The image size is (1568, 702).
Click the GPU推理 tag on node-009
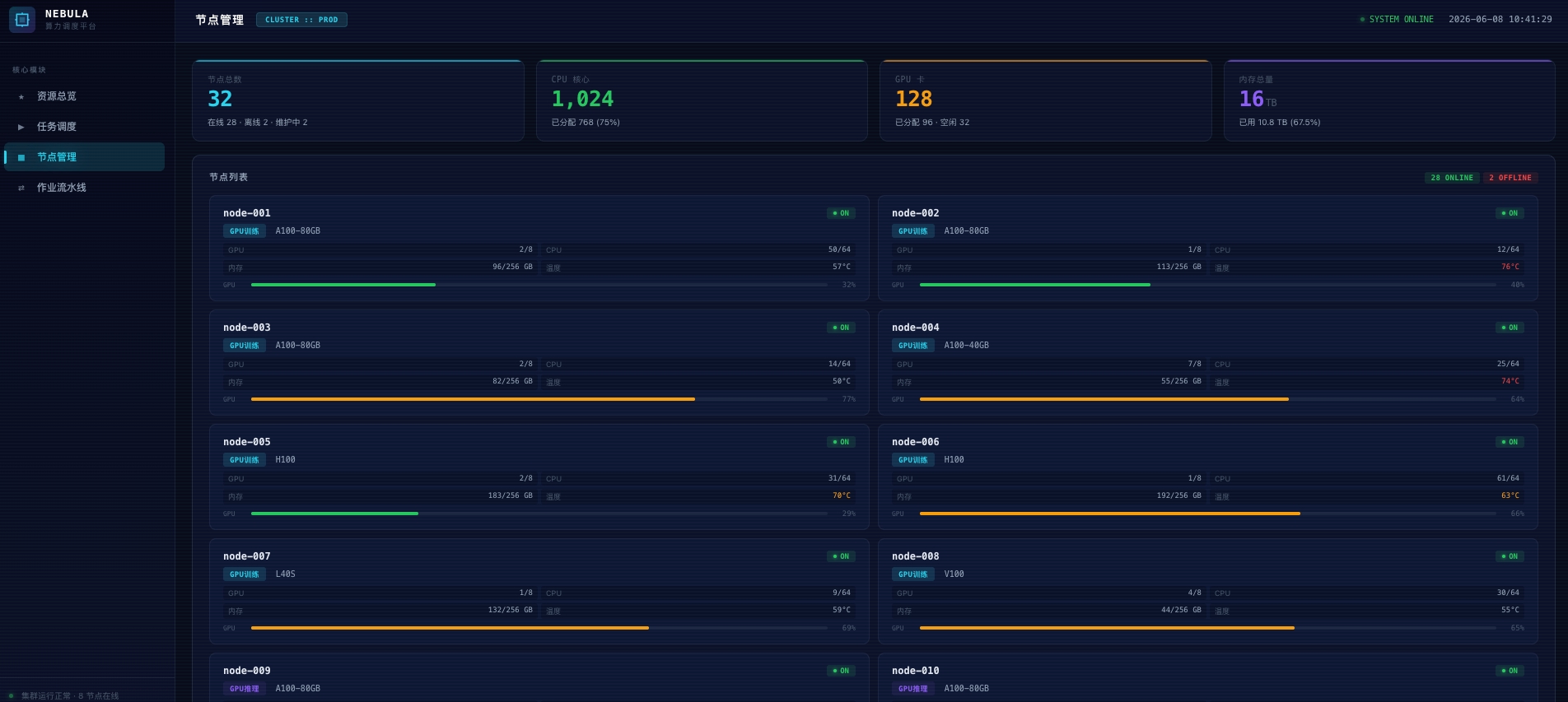(245, 689)
